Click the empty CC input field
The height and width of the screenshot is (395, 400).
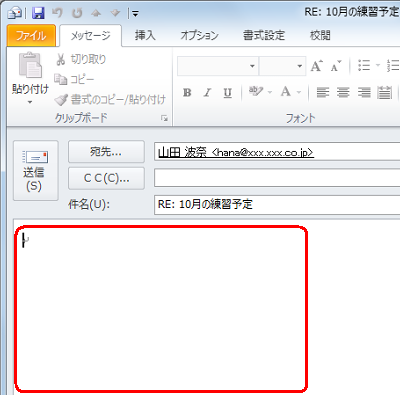[x=277, y=178]
